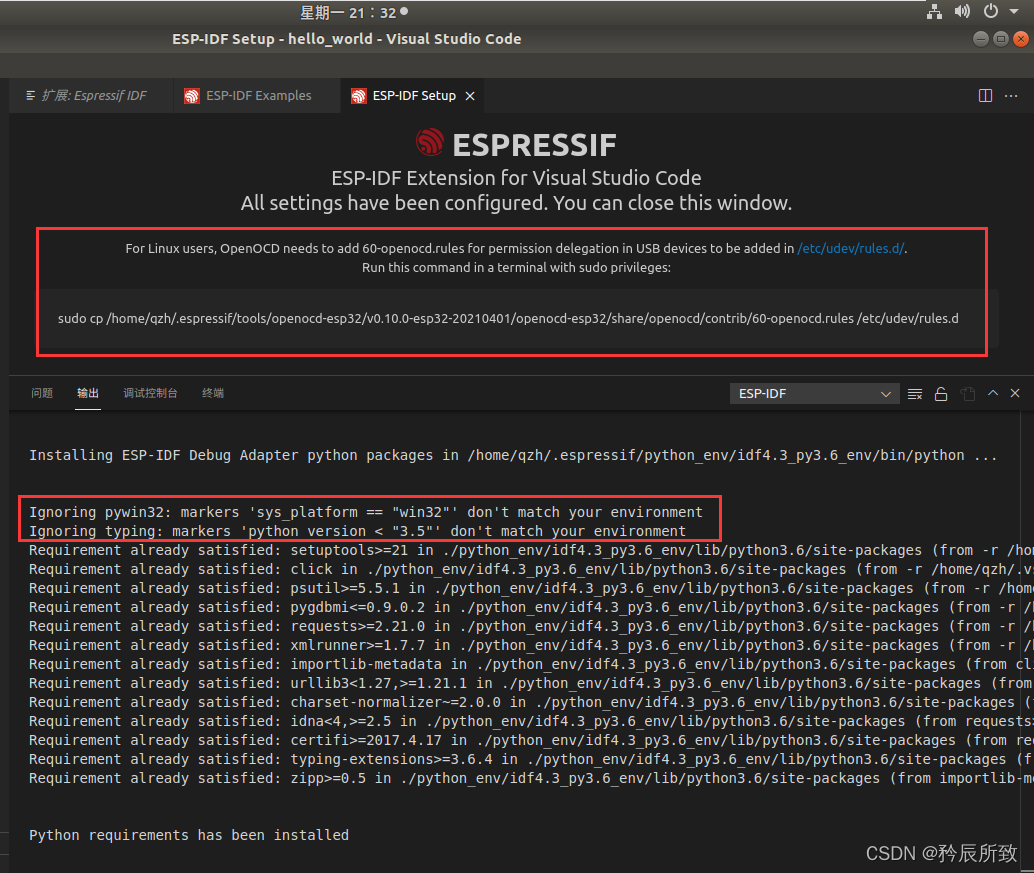Maximize the Visual Studio Code window

[x=1000, y=39]
